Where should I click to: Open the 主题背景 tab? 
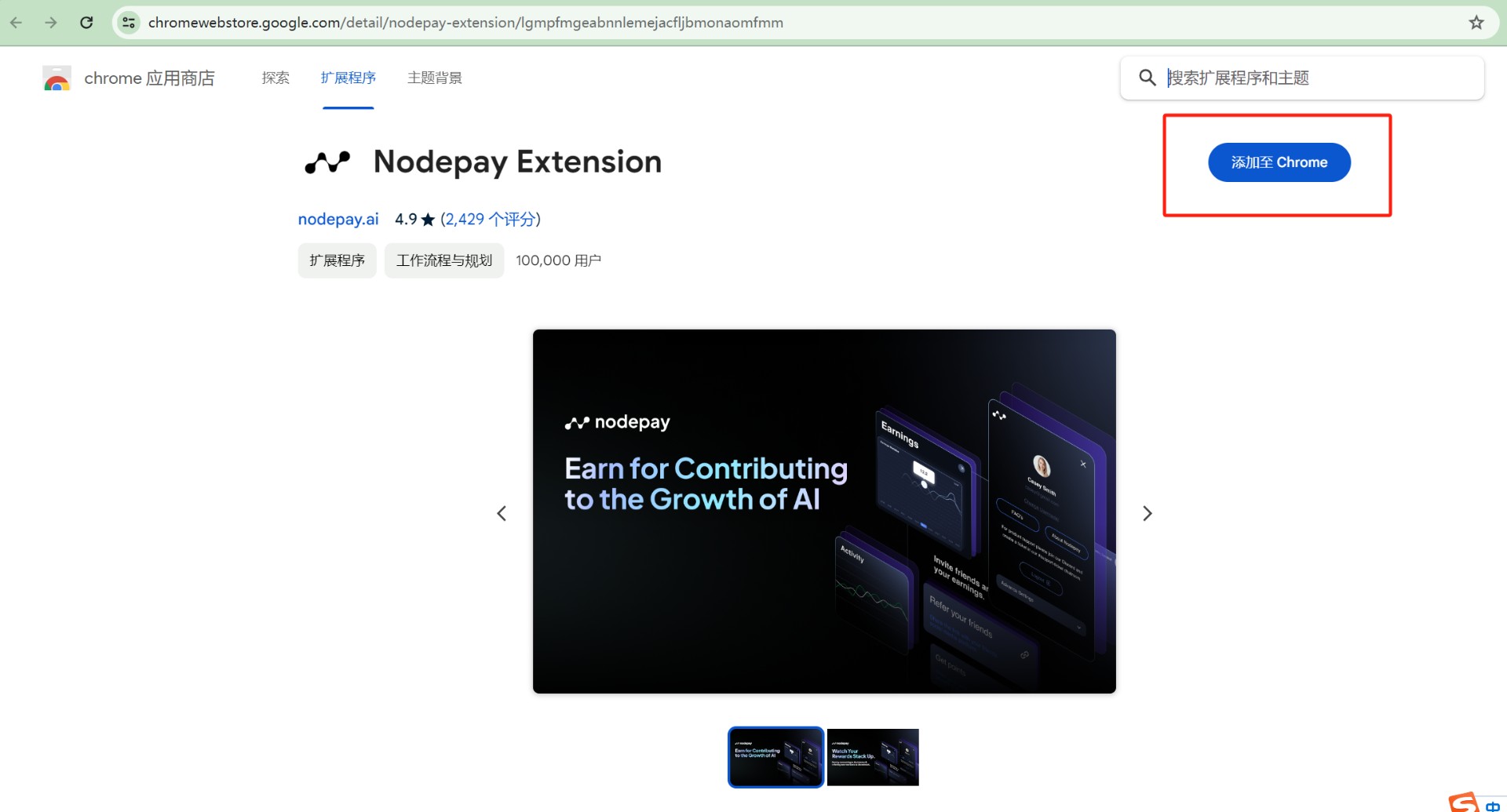435,78
